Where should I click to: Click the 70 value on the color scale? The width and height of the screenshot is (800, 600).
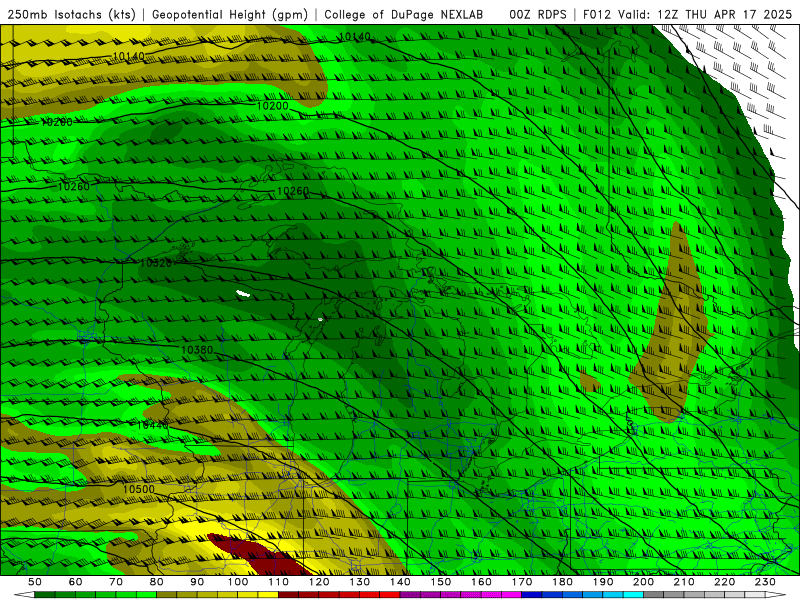coord(116,582)
